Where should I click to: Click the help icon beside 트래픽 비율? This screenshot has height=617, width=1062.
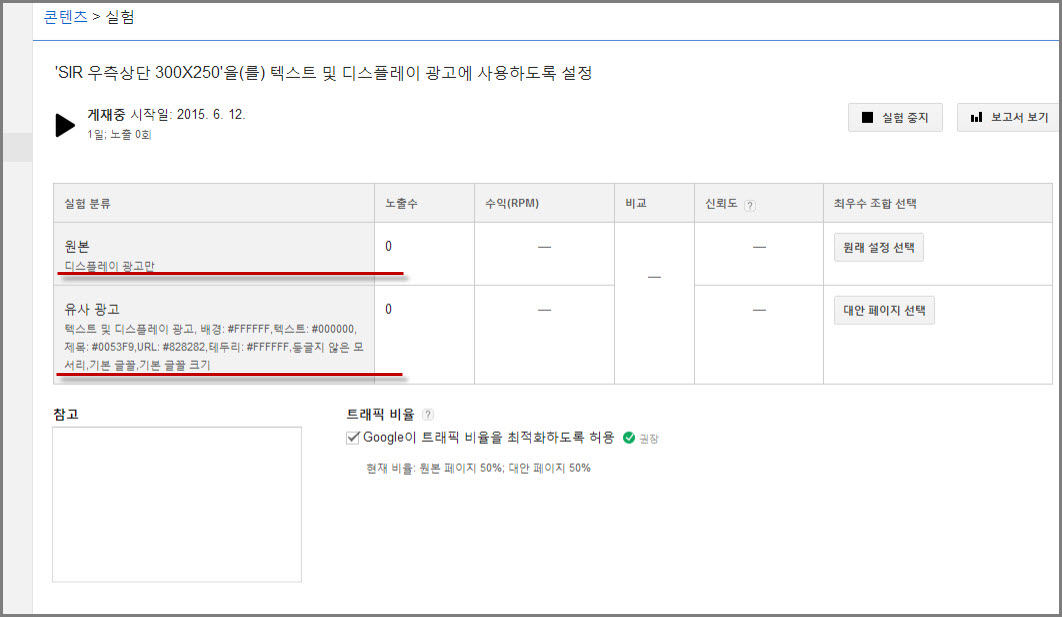click(428, 414)
